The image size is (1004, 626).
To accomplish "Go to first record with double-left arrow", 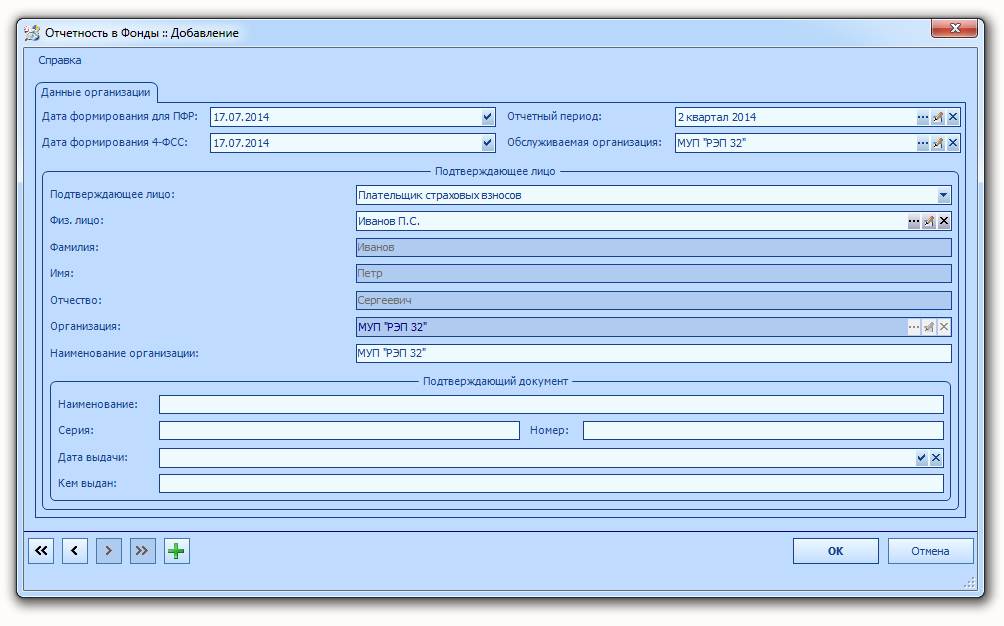I will pos(41,551).
